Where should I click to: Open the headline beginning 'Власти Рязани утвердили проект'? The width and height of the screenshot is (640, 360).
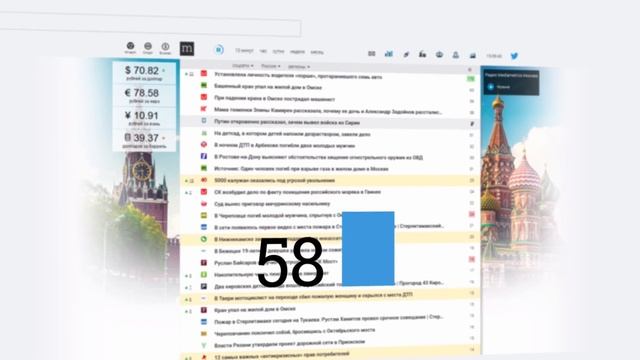pyautogui.click(x=289, y=344)
